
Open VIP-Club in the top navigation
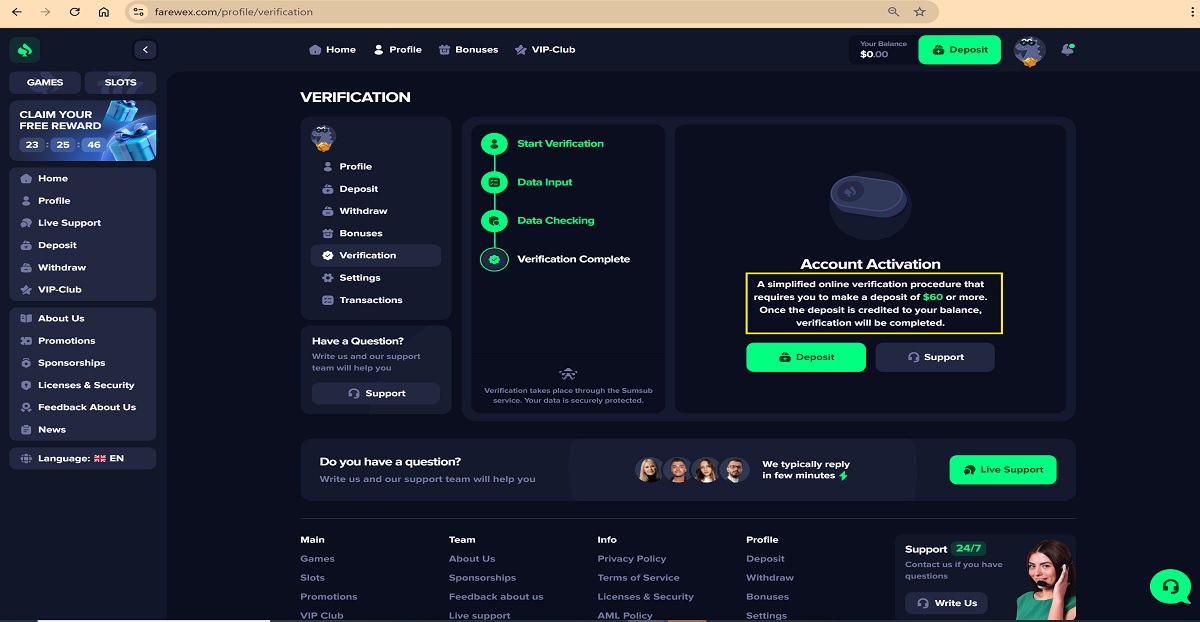(x=545, y=49)
